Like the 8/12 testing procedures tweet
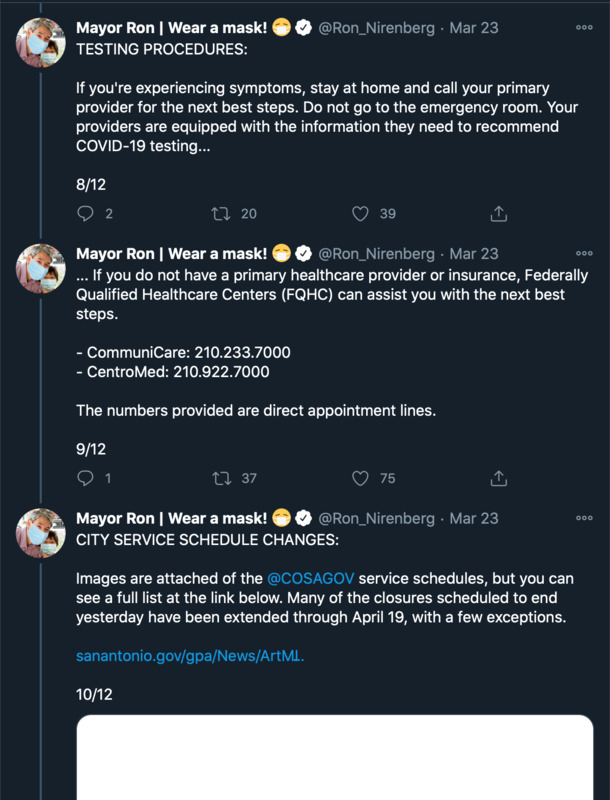The width and height of the screenshot is (610, 800). [361, 213]
